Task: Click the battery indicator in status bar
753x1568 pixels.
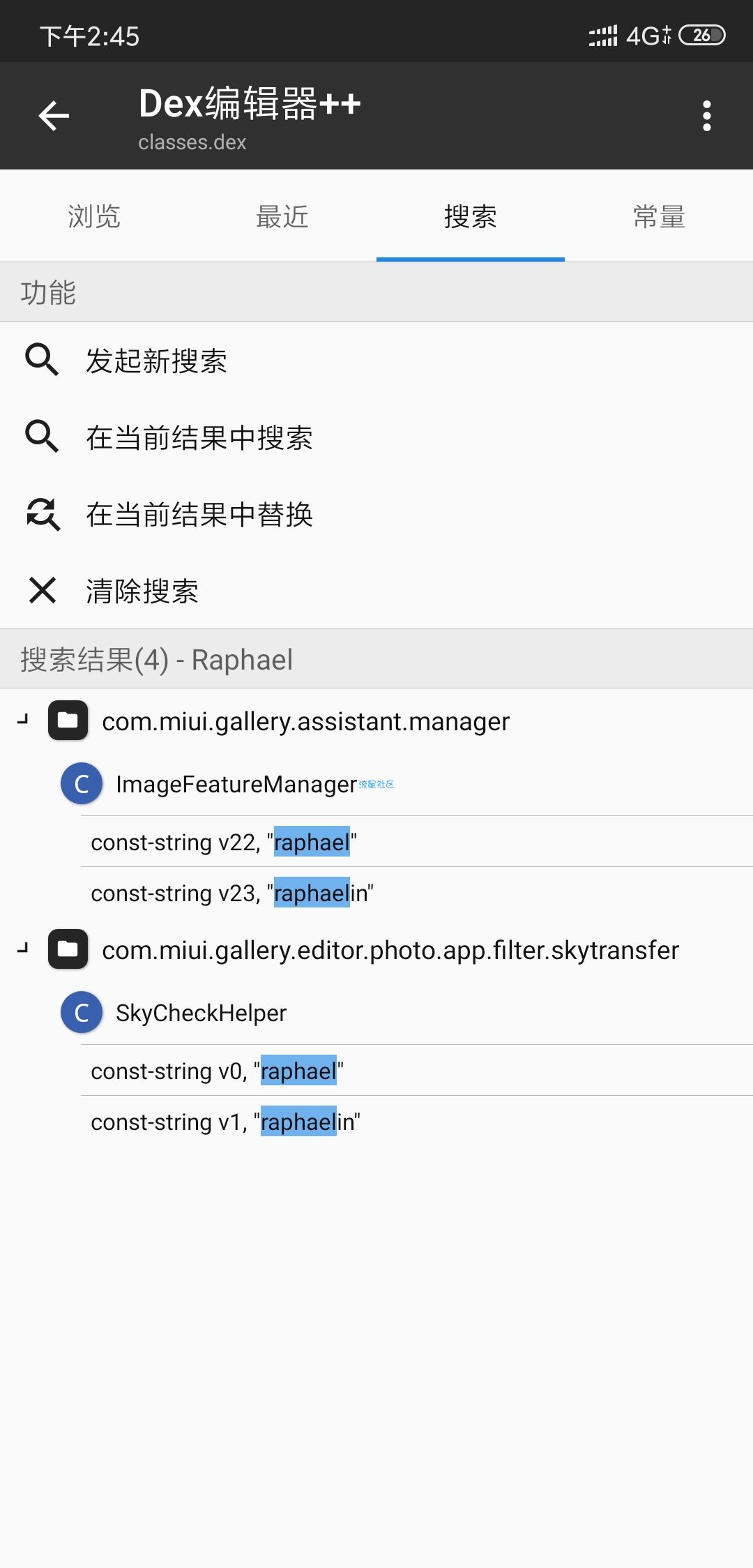Action: [x=702, y=35]
